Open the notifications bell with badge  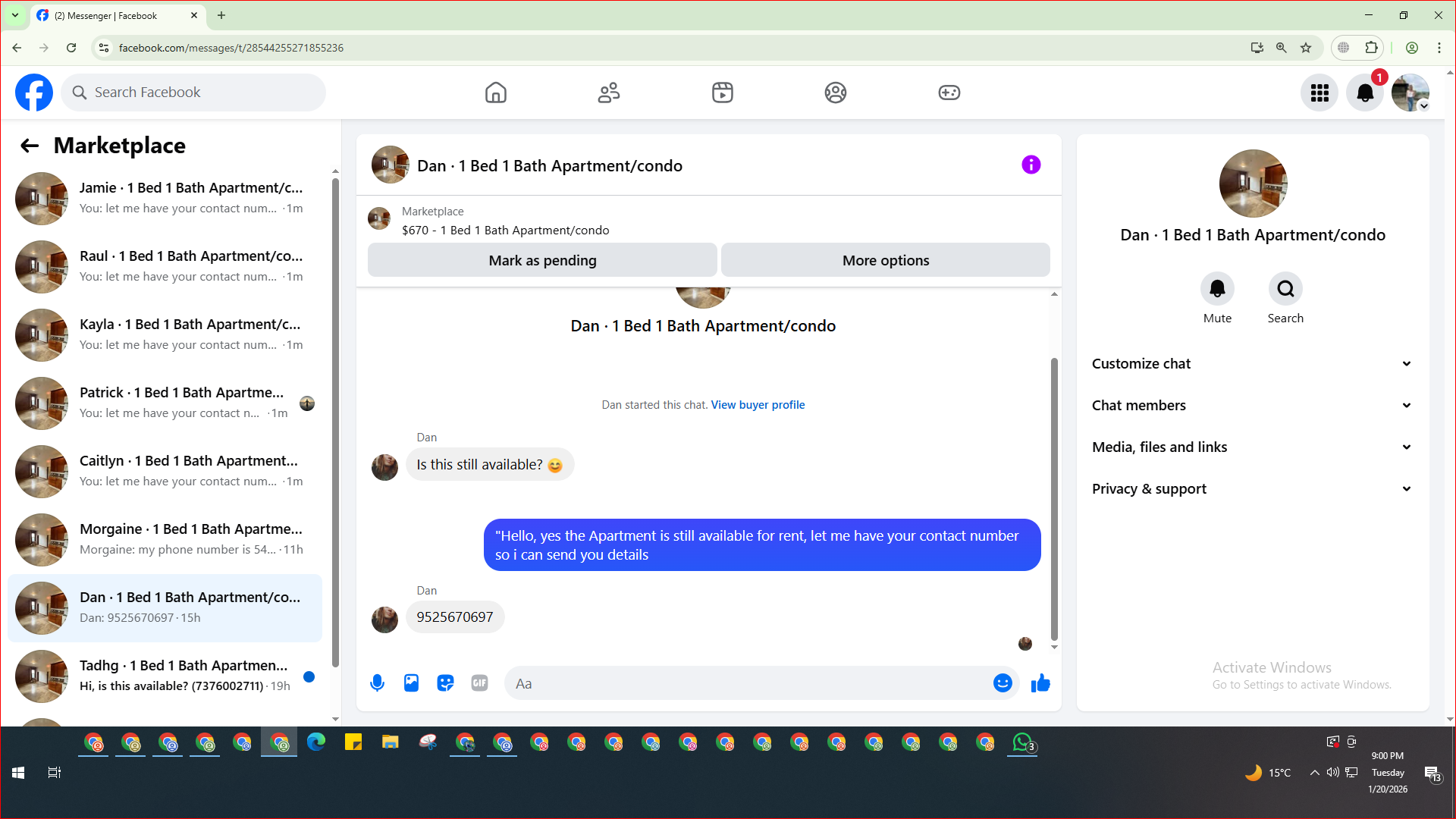click(x=1365, y=93)
